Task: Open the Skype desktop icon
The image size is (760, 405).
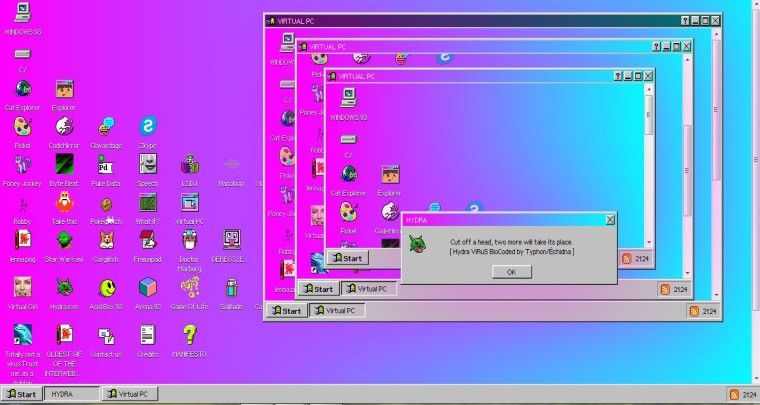Action: click(x=148, y=126)
